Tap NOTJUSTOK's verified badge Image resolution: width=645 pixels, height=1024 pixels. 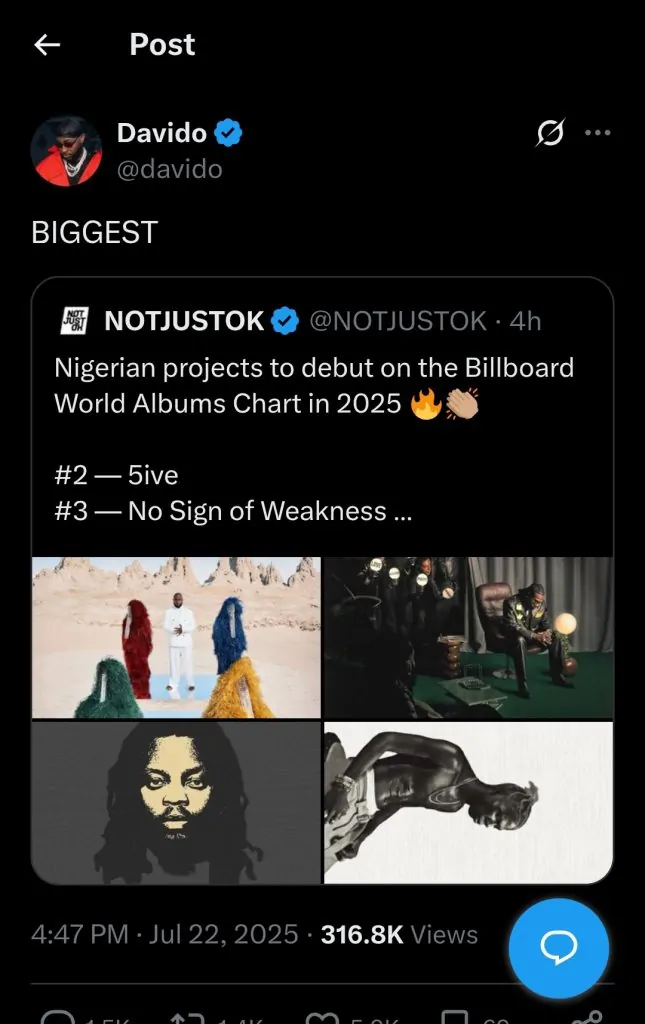pos(286,321)
